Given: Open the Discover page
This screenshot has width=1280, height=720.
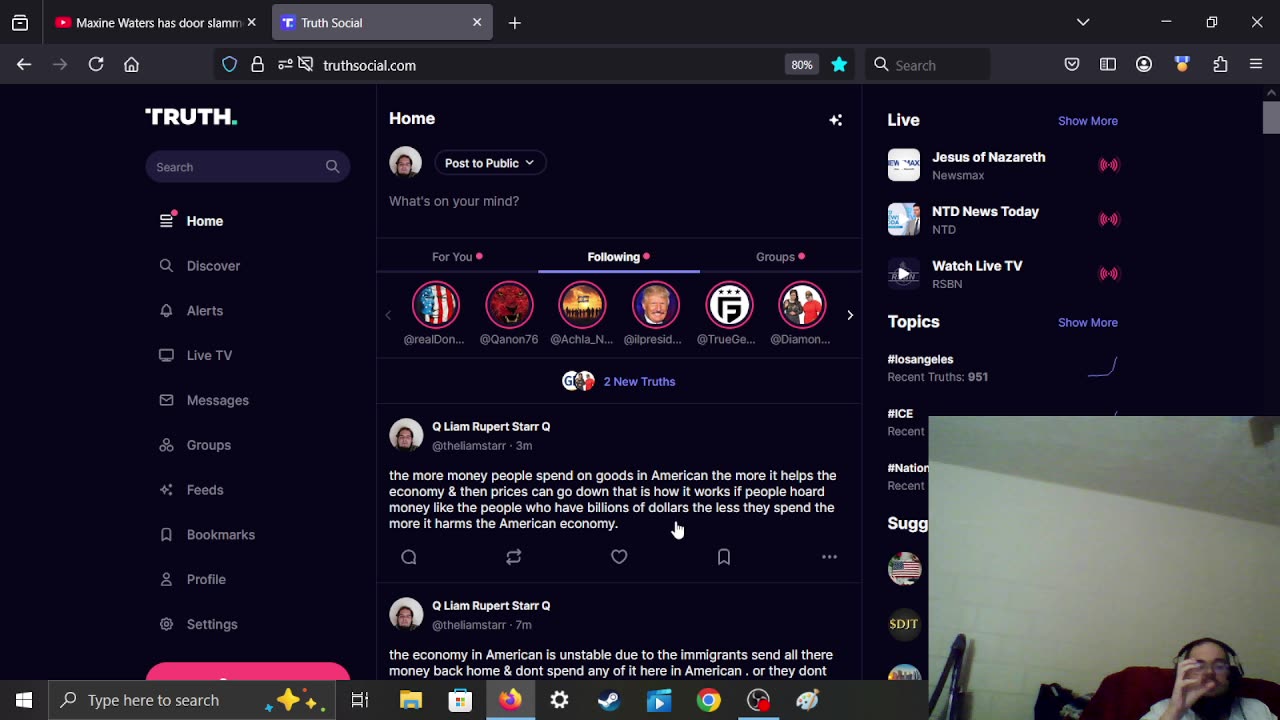Looking at the screenshot, I should (213, 266).
